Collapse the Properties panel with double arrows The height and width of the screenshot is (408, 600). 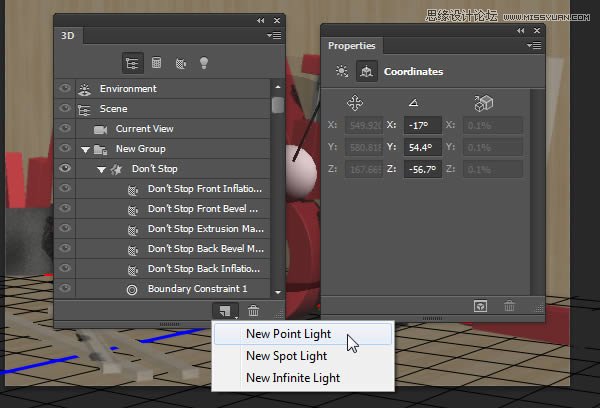pos(520,31)
